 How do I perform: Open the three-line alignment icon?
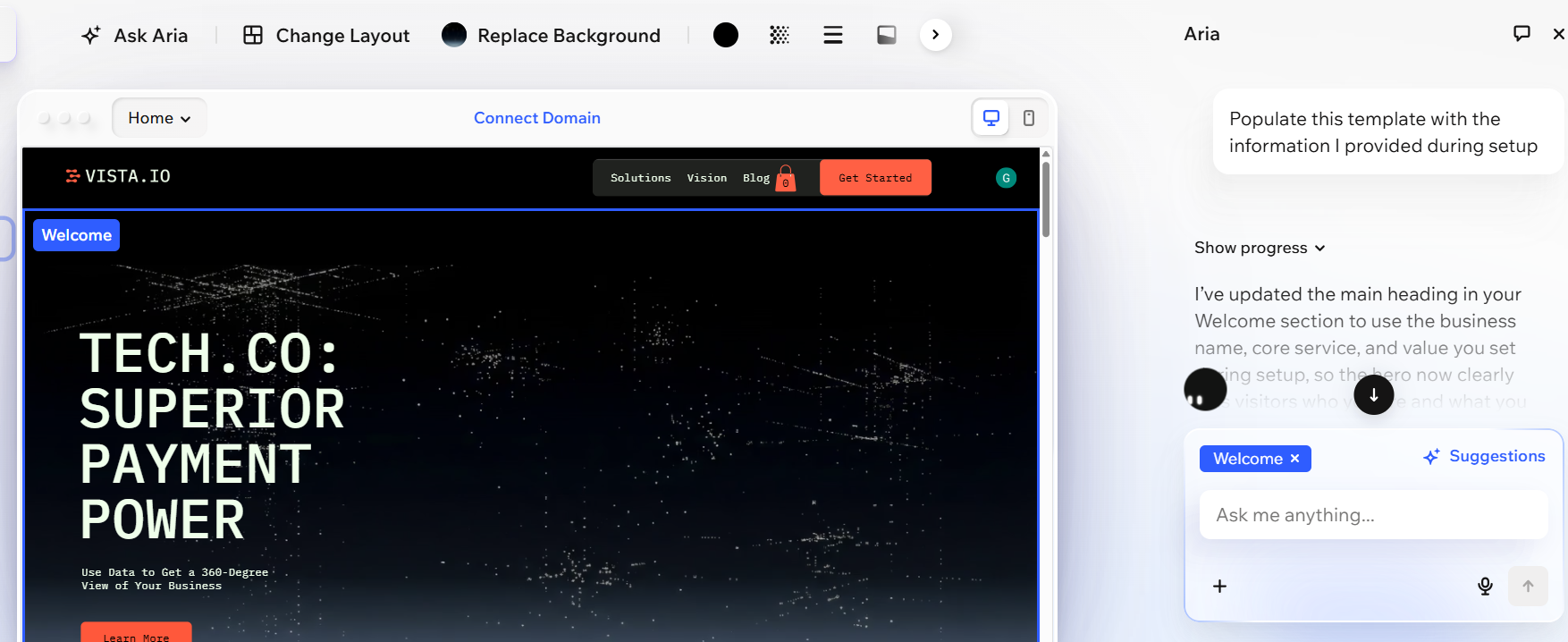pyautogui.click(x=833, y=35)
